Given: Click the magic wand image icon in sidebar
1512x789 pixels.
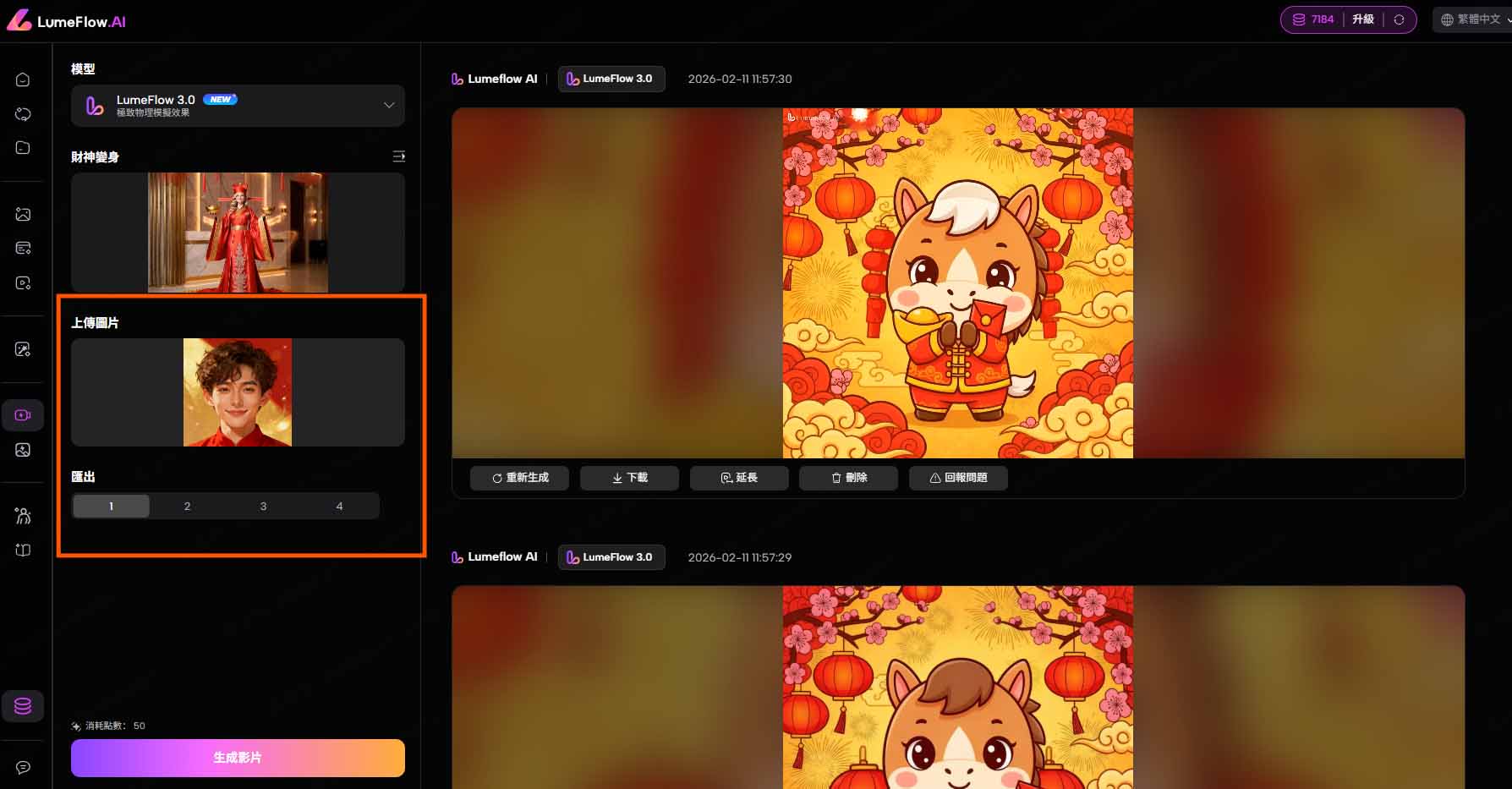Looking at the screenshot, I should pos(23,349).
